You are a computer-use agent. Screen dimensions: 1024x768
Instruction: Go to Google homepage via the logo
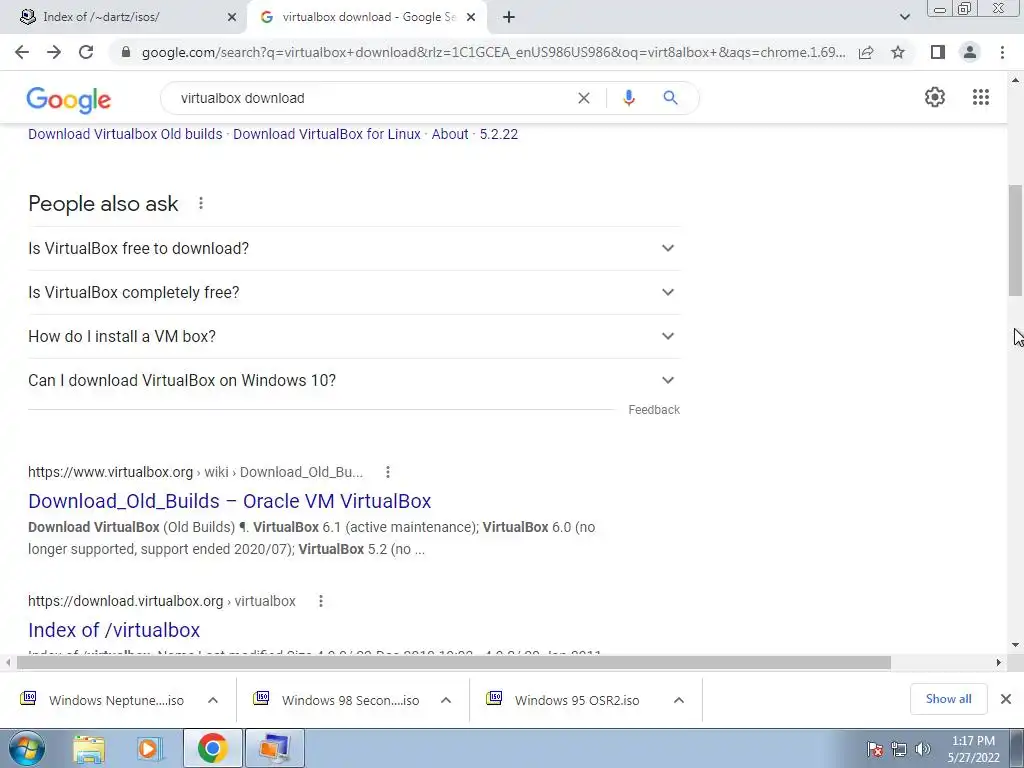tap(69, 99)
